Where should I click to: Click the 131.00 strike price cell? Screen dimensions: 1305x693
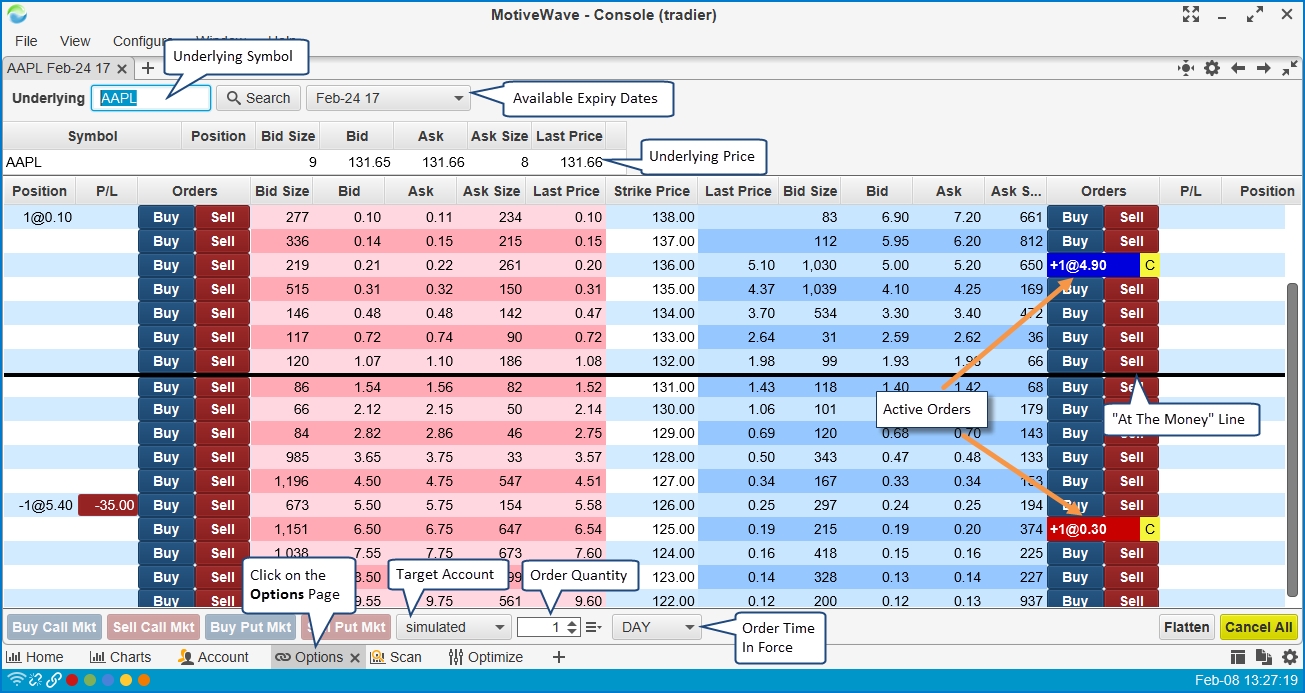pos(652,387)
